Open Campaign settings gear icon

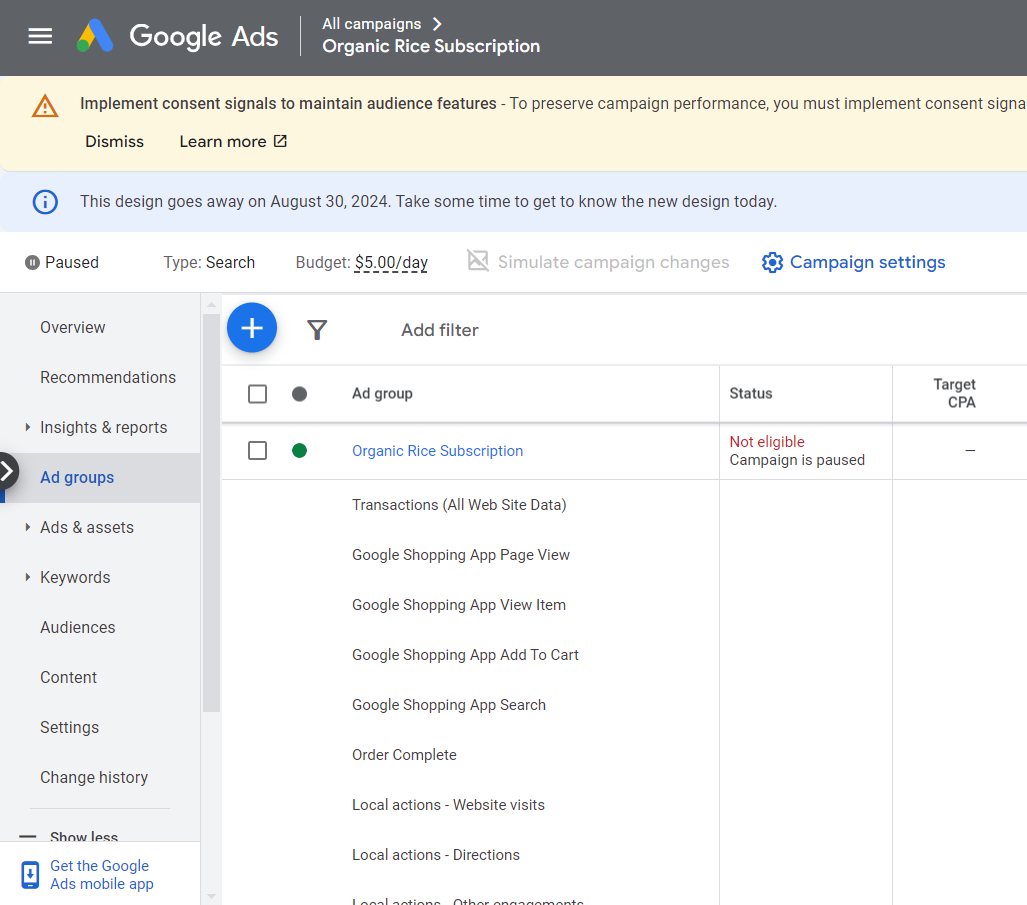click(x=772, y=263)
